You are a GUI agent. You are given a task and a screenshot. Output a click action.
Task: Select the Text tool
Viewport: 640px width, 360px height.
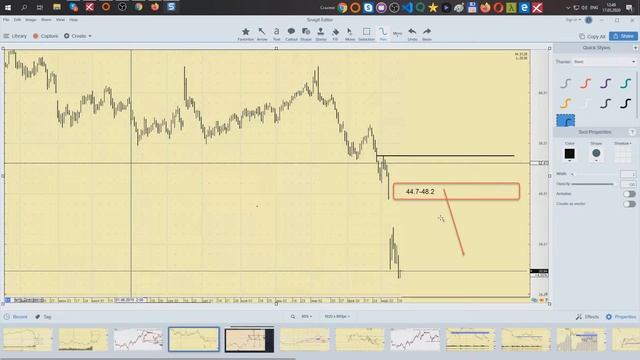(276, 34)
